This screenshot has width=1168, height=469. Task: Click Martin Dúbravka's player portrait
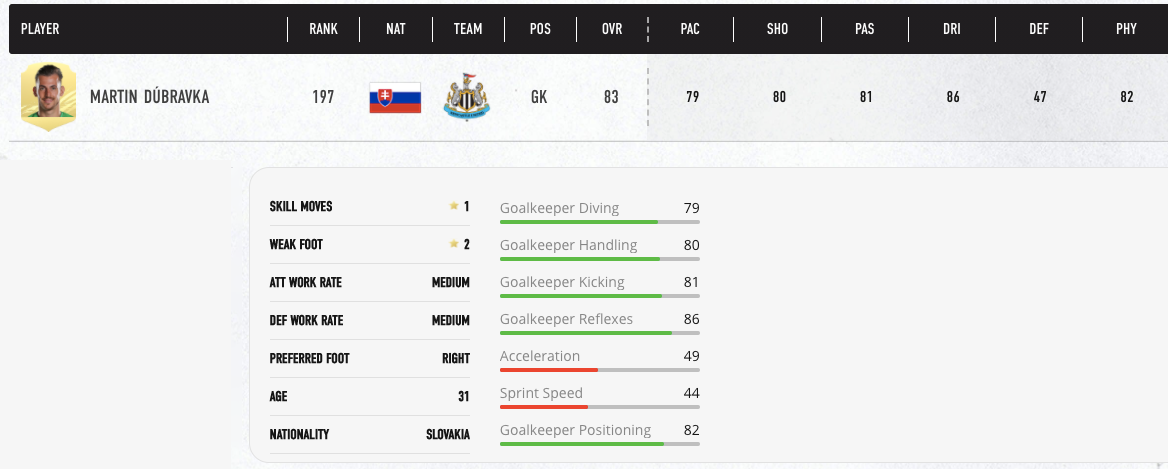point(48,97)
